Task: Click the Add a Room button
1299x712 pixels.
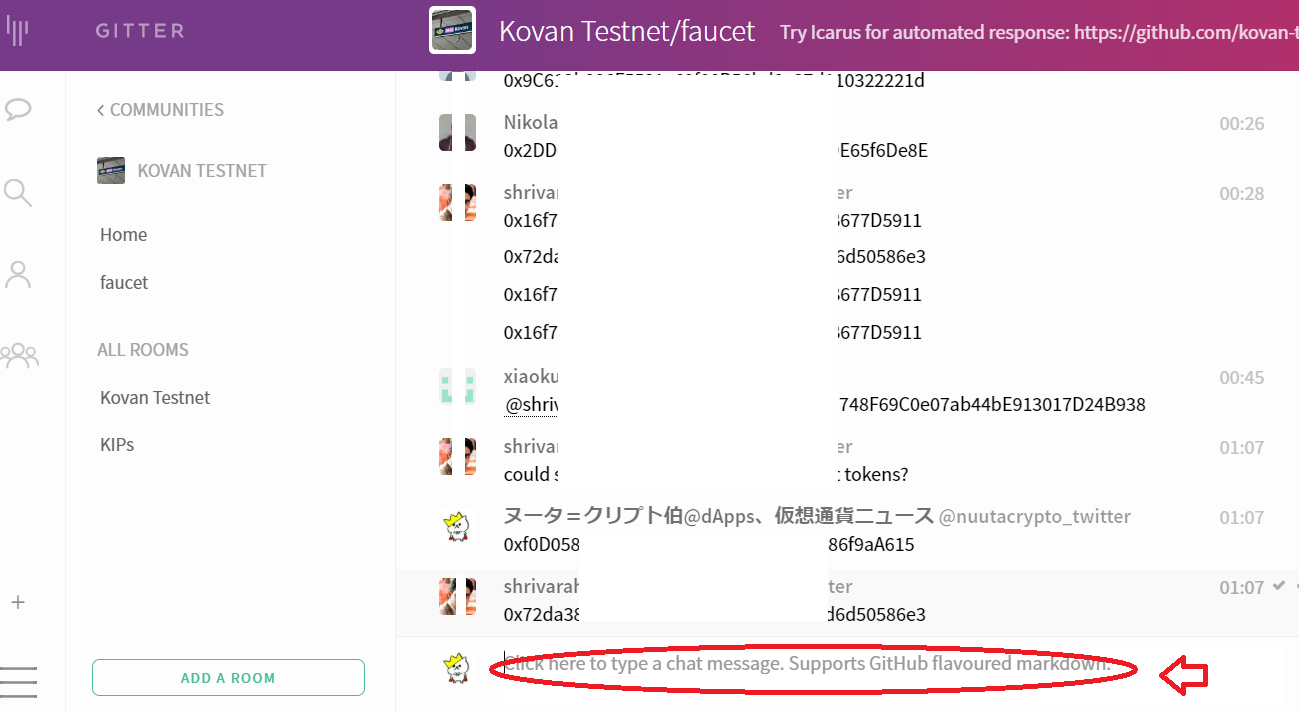Action: point(228,678)
